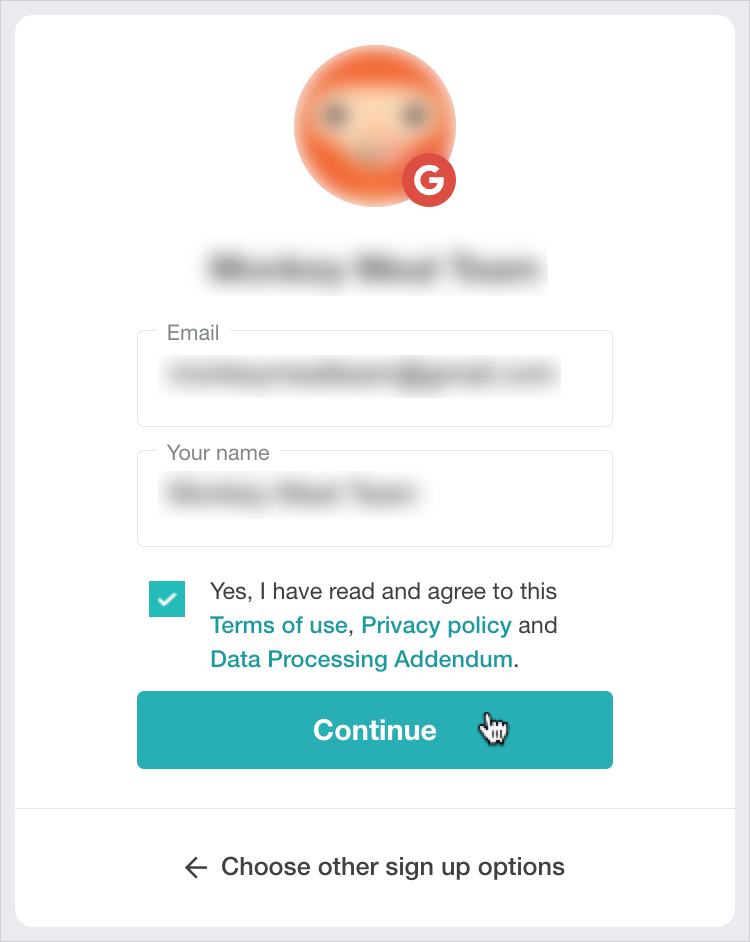The height and width of the screenshot is (942, 750).
Task: Click the white checkmark in the teal box
Action: [x=167, y=599]
